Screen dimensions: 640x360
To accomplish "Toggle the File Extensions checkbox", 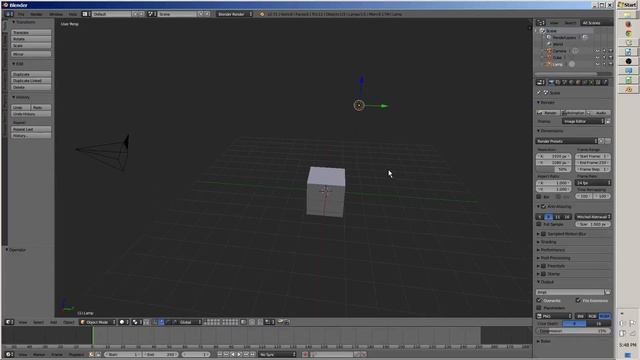I will click(x=578, y=300).
